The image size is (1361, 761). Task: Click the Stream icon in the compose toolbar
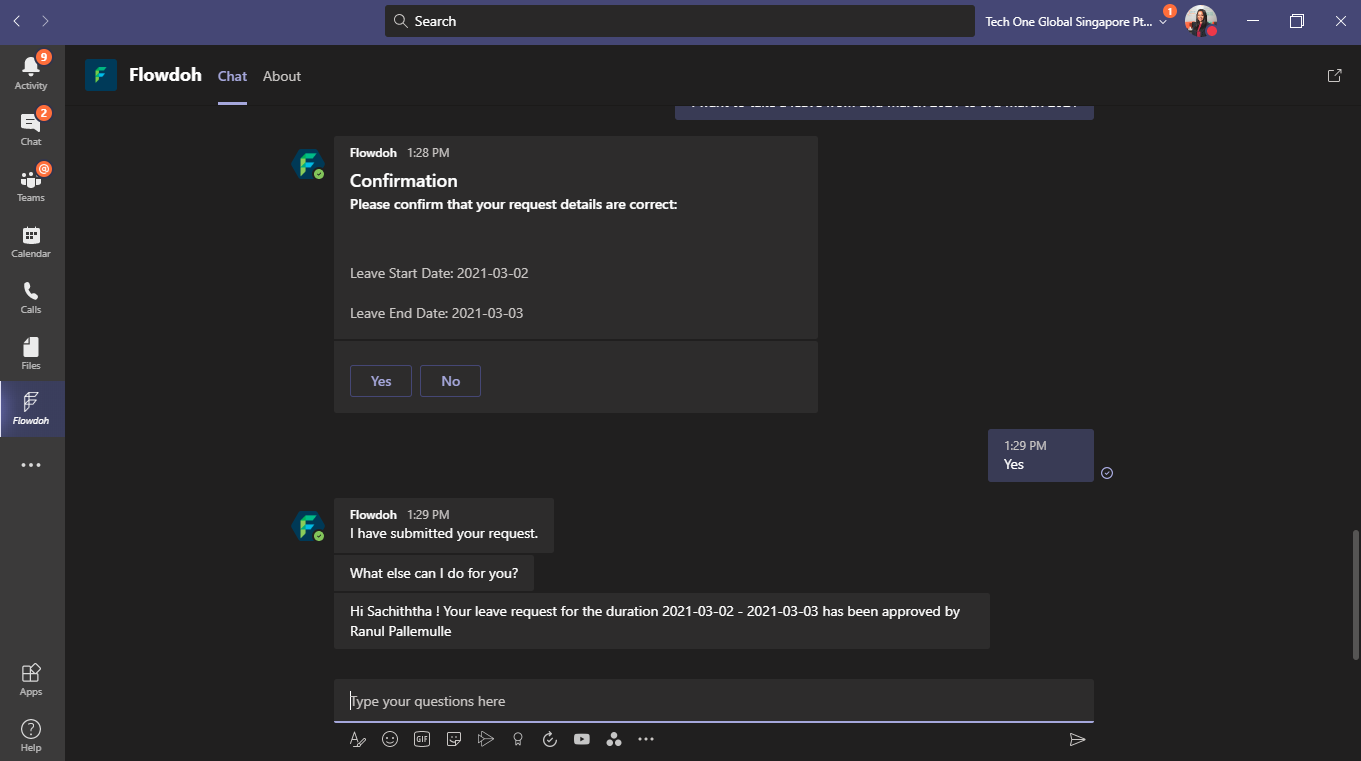[486, 739]
